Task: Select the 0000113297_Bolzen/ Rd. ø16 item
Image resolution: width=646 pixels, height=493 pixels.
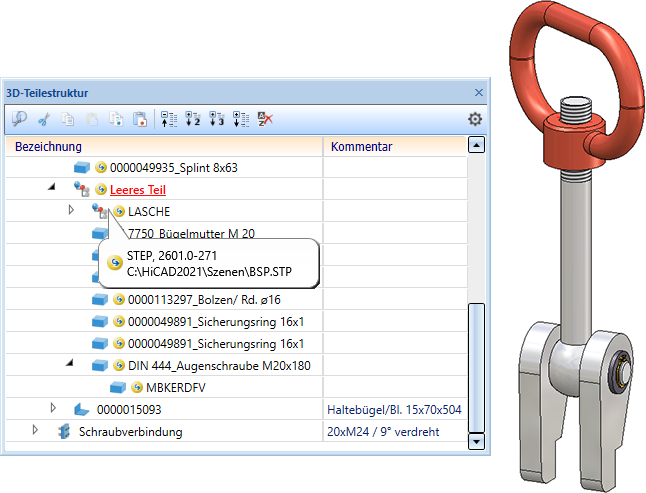Action: [205, 299]
